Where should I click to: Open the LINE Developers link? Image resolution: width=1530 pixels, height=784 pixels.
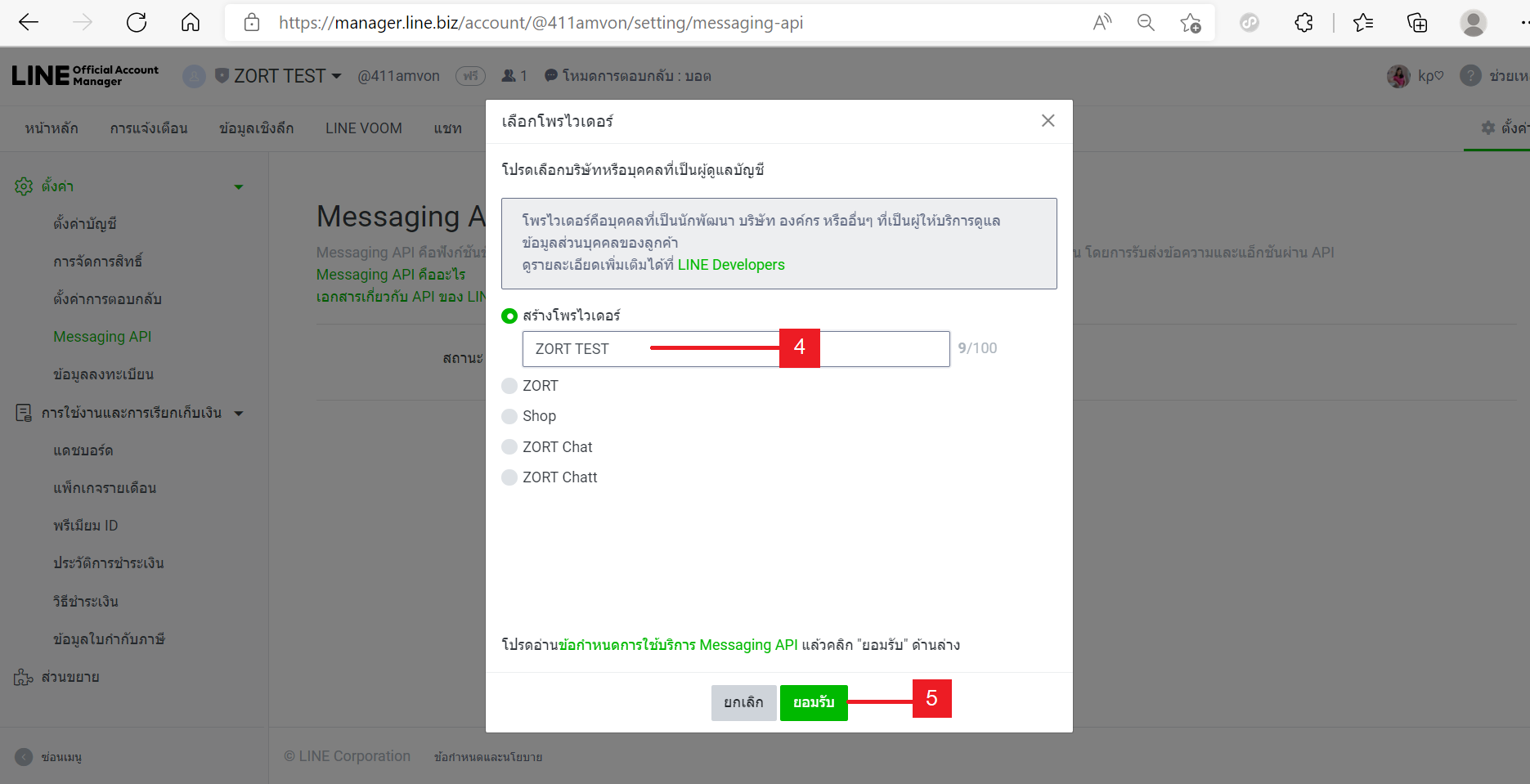click(x=731, y=265)
